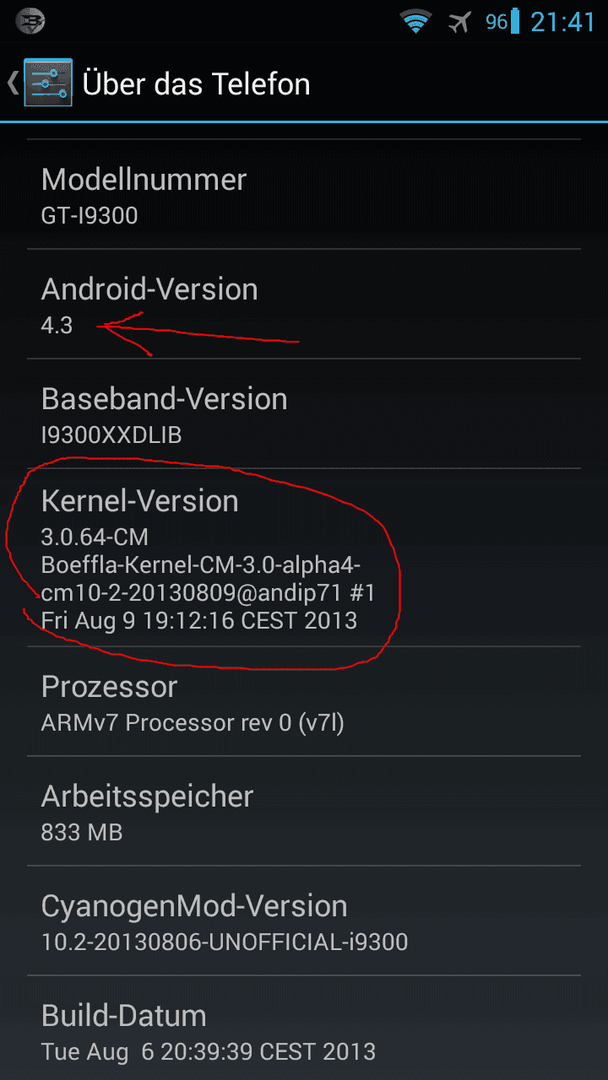608x1080 pixels.
Task: Open the Modellnummer GT-I9300 entry
Action: point(304,194)
